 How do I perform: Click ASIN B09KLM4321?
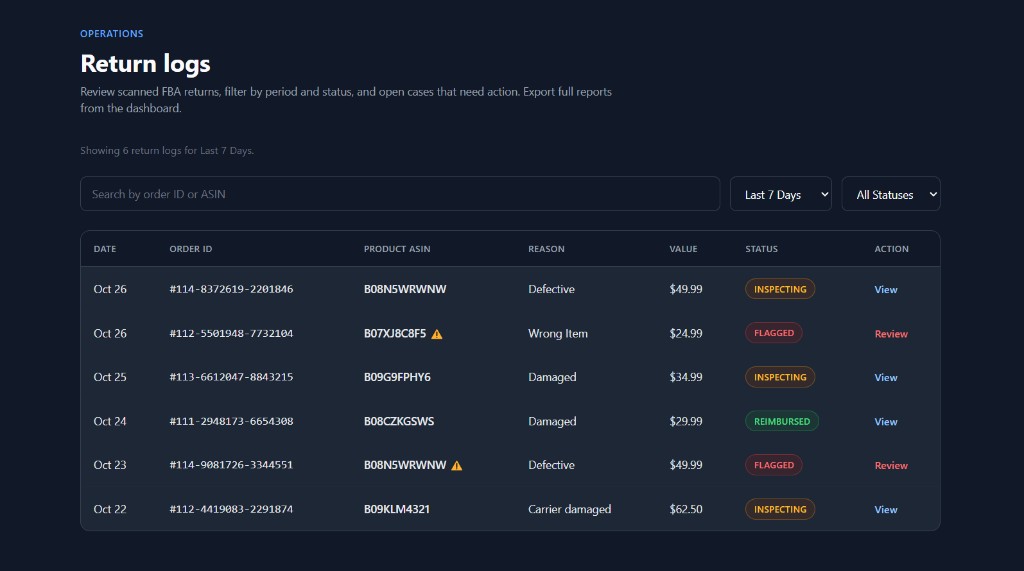[397, 509]
